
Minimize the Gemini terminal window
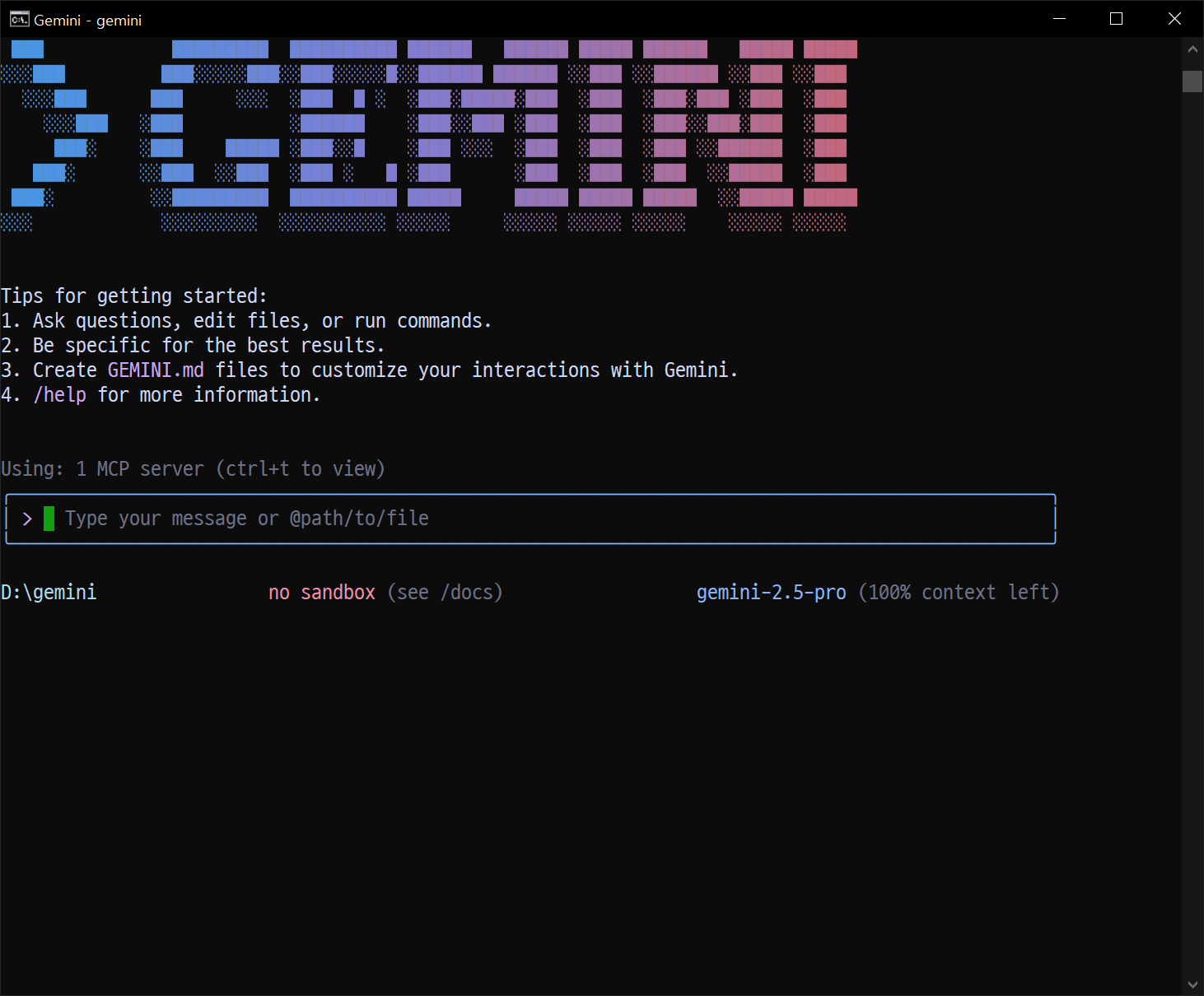[x=1060, y=19]
